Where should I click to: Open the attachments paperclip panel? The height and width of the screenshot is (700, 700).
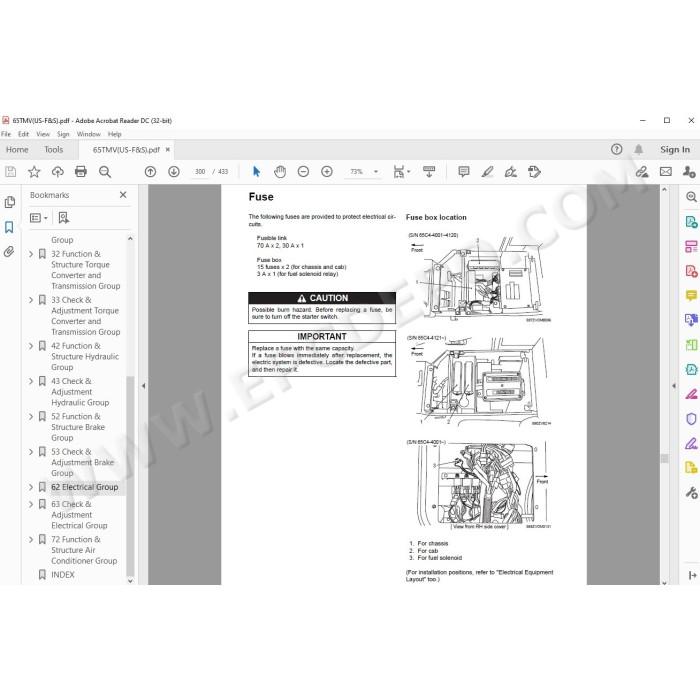coord(9,252)
